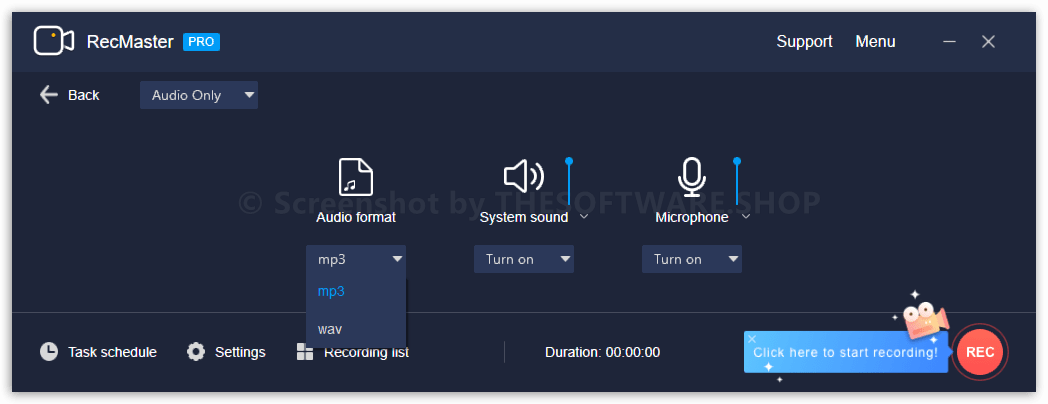
Task: Open the Support page
Action: (804, 41)
